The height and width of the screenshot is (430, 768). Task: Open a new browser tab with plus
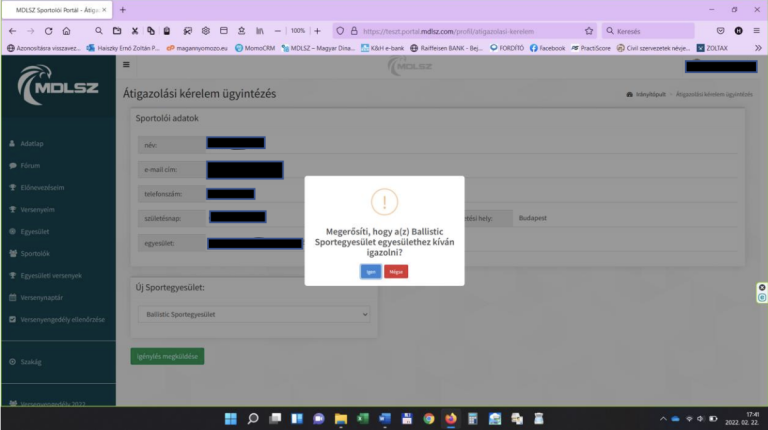pyautogui.click(x=123, y=9)
